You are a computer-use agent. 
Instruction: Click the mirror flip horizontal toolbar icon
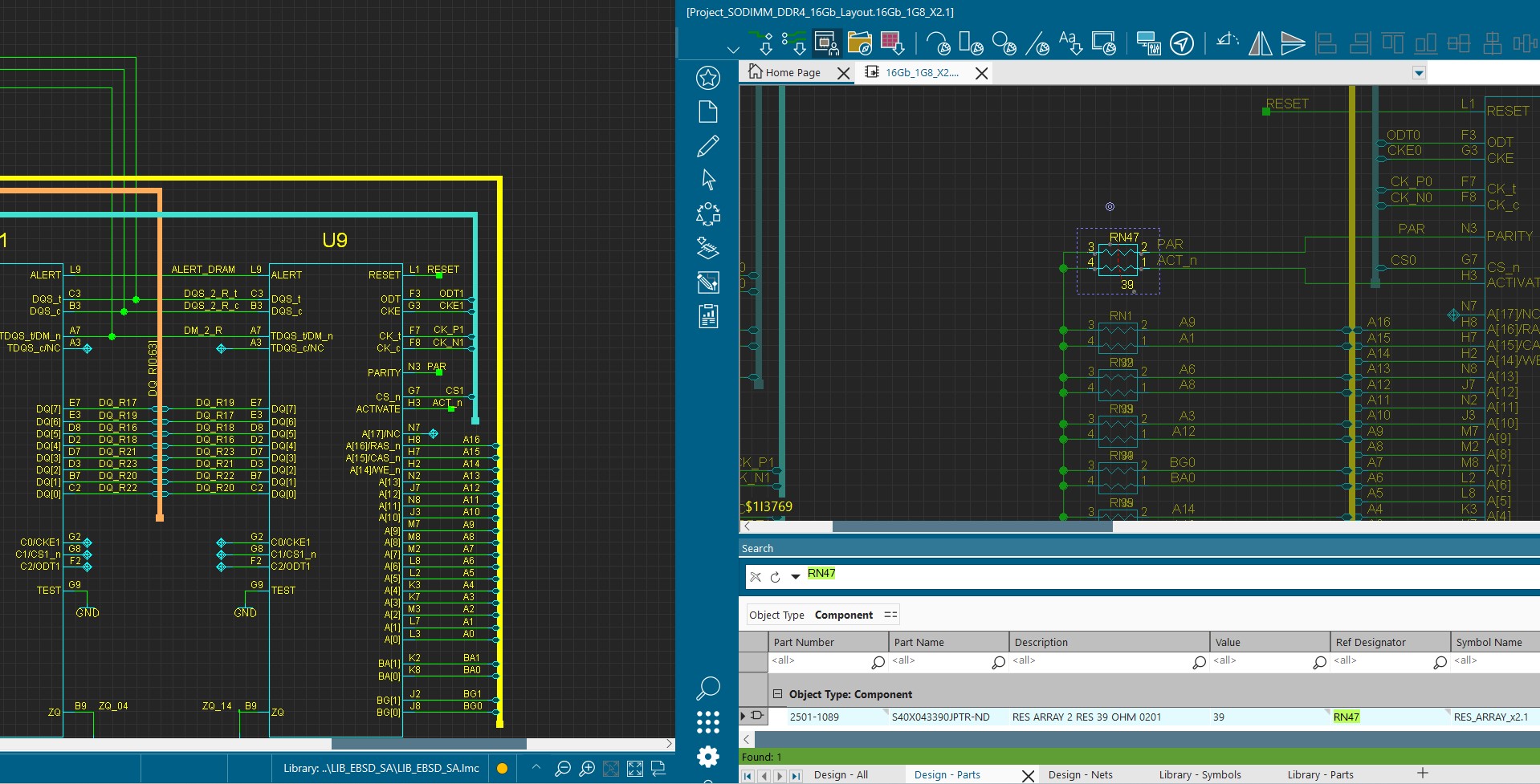click(x=1260, y=43)
